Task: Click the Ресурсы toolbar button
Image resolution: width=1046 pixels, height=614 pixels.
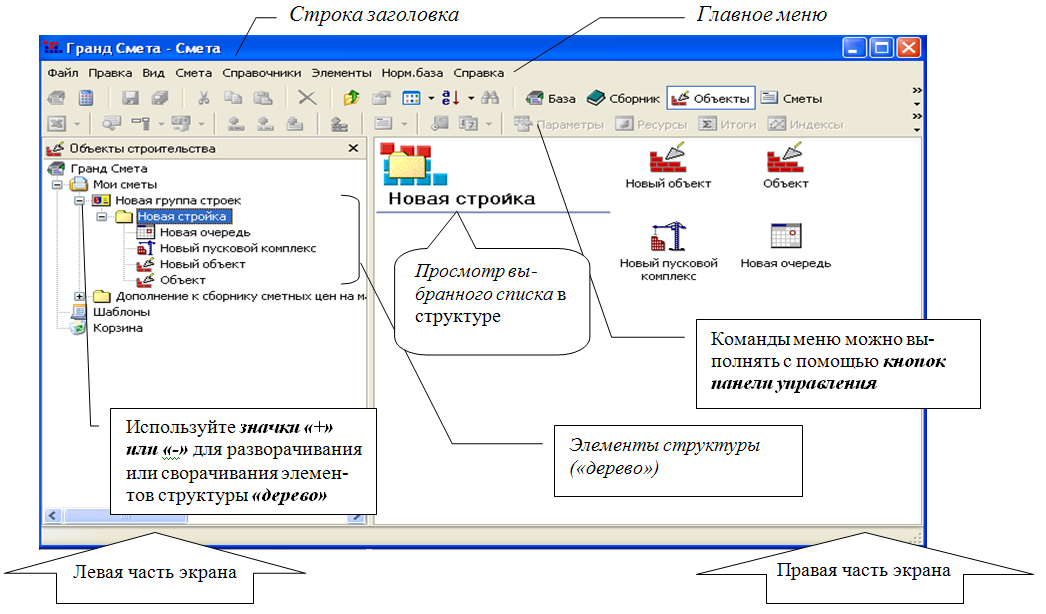Action: point(651,124)
